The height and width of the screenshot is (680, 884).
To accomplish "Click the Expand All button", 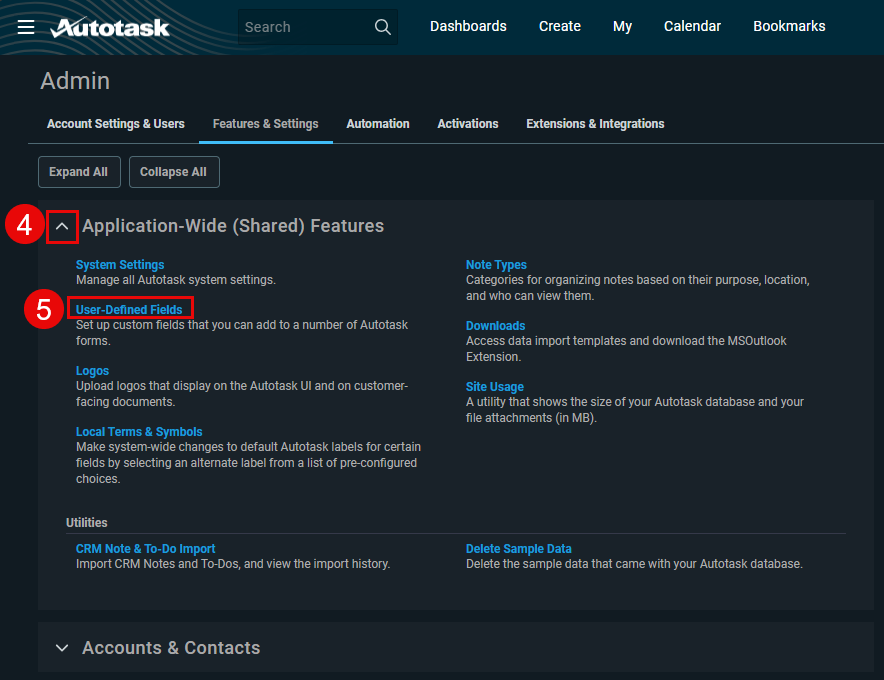I will pyautogui.click(x=79, y=172).
